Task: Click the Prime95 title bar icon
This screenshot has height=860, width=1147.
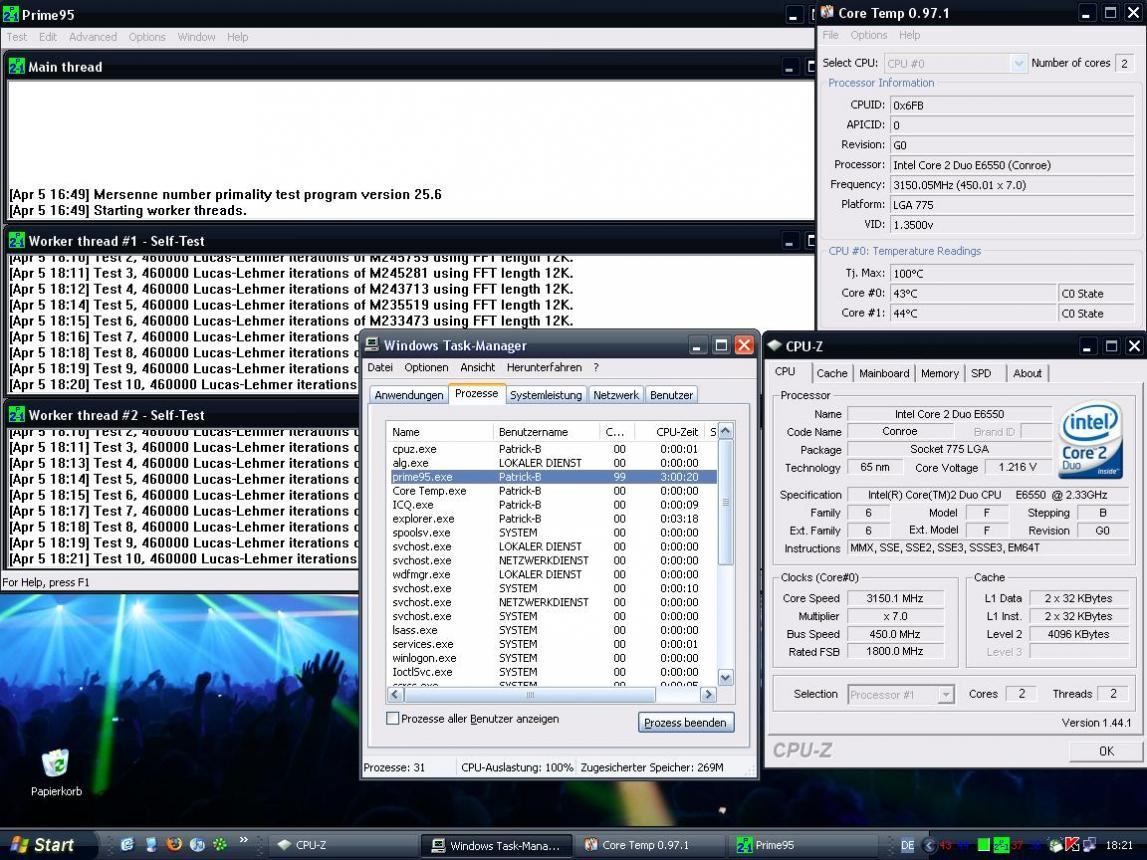Action: 11,14
